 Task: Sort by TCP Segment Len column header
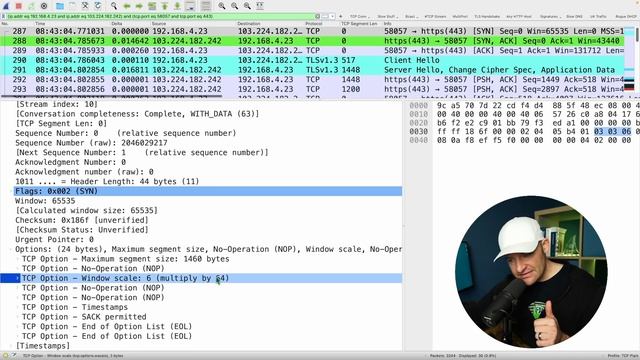pos(359,24)
